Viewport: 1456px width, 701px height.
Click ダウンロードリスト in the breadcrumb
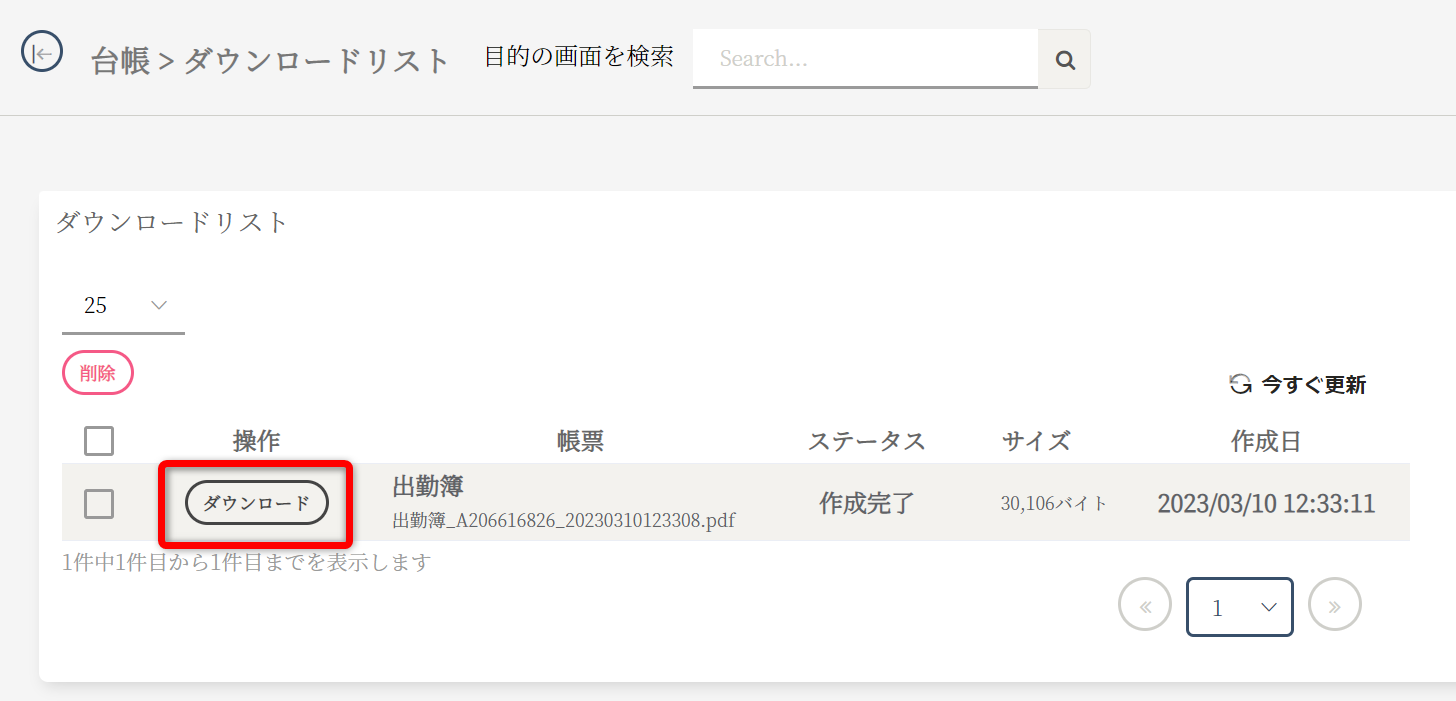coord(316,61)
